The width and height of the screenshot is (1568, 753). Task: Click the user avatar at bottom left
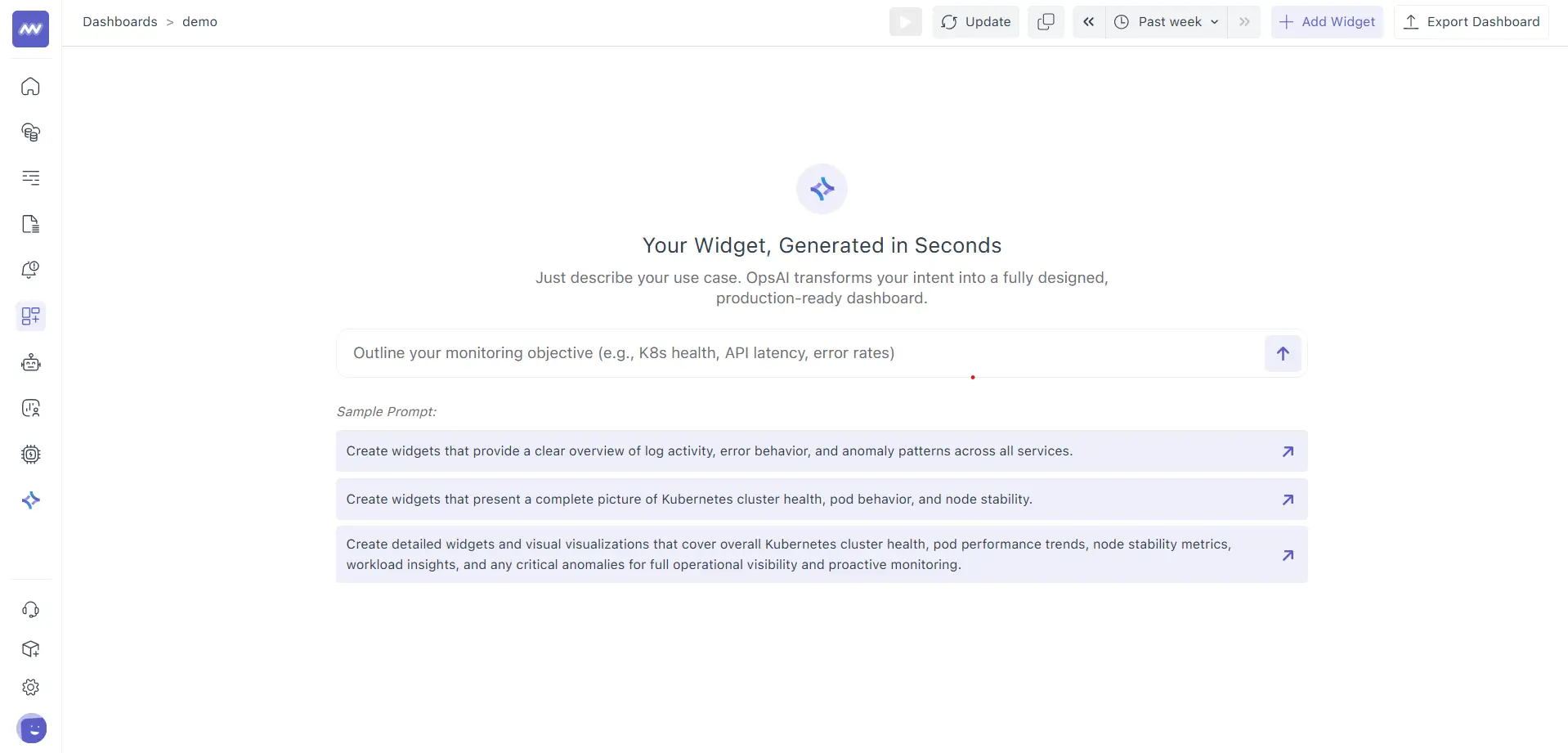31,728
